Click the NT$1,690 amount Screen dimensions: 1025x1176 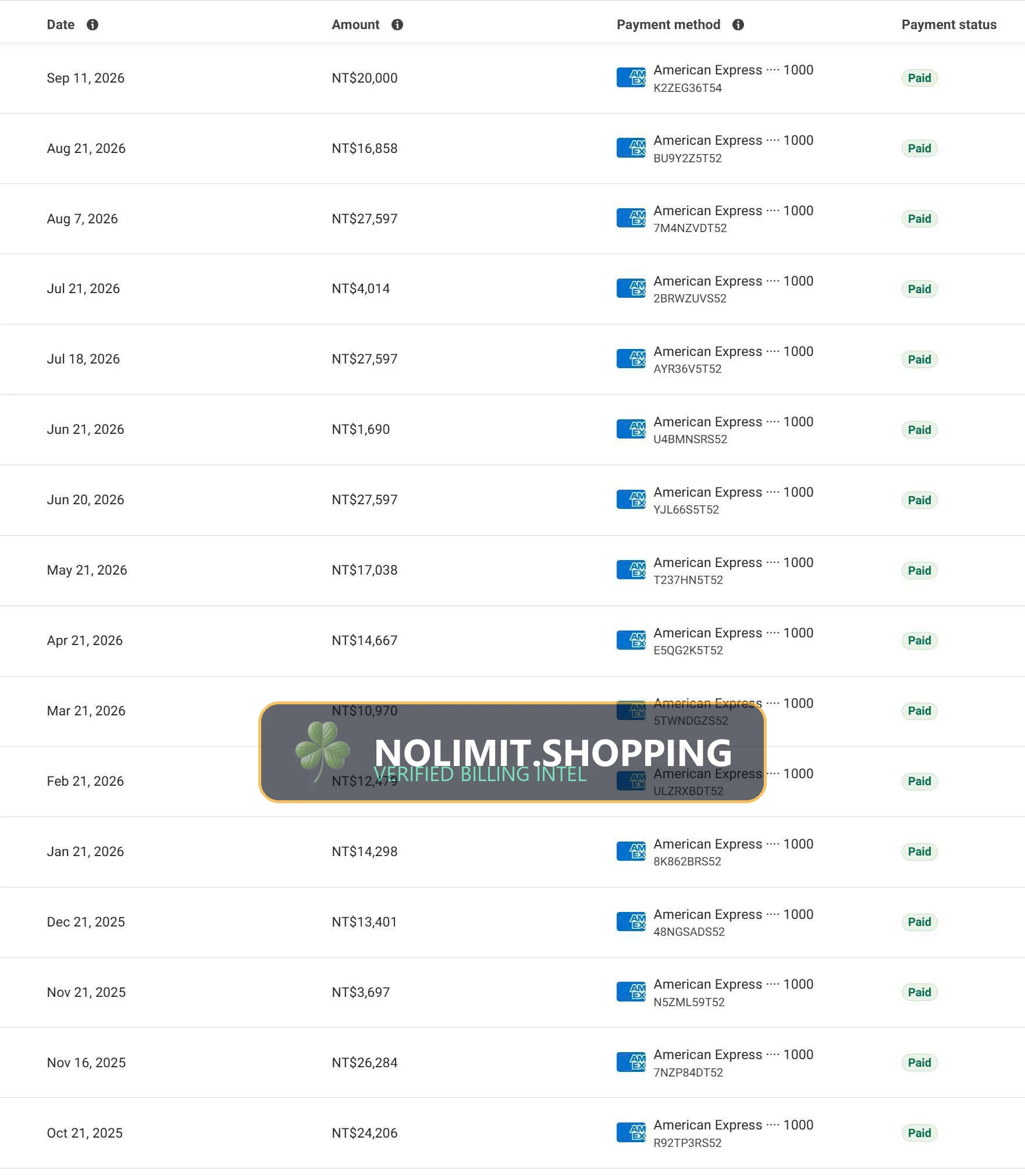click(x=361, y=429)
